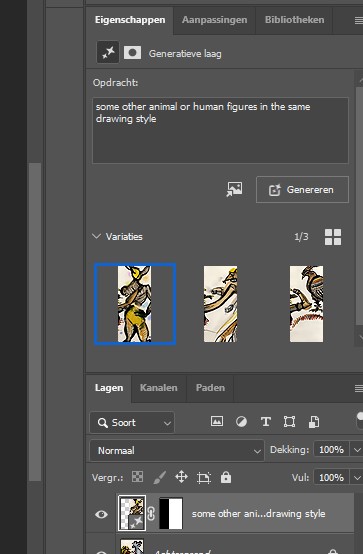This screenshot has height=554, width=363.
Task: Filter layers by shape layers
Action: [x=289, y=421]
